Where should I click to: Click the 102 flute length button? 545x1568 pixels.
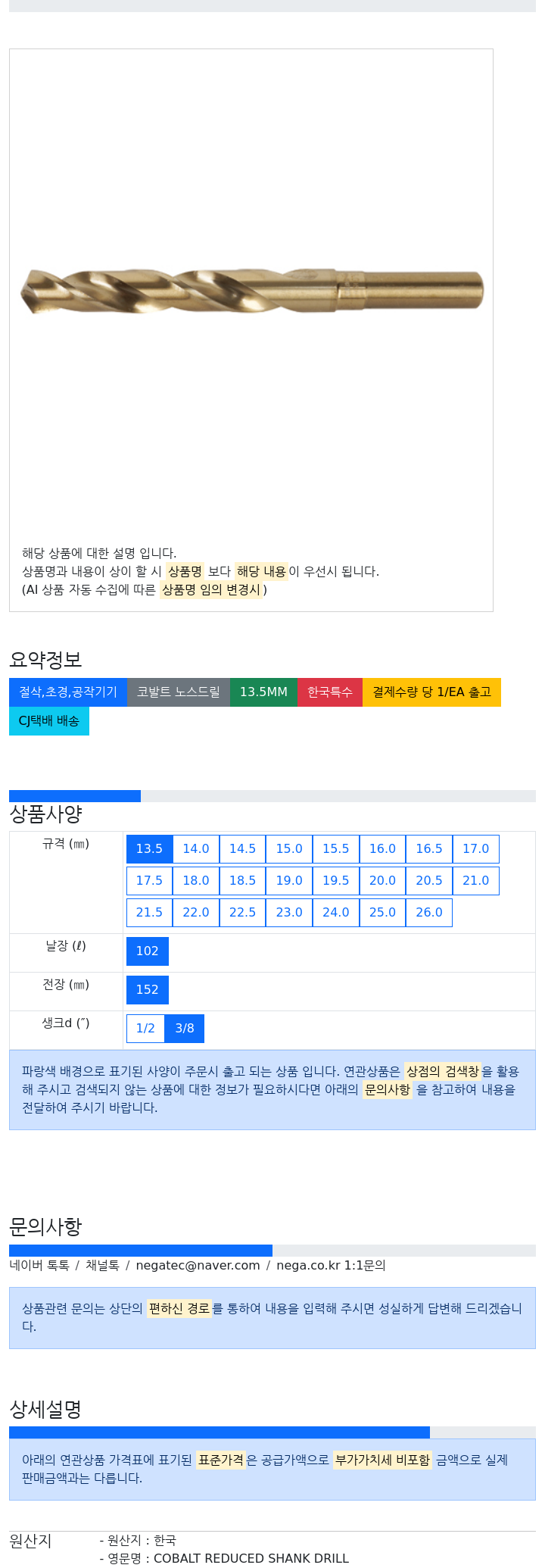tap(148, 951)
